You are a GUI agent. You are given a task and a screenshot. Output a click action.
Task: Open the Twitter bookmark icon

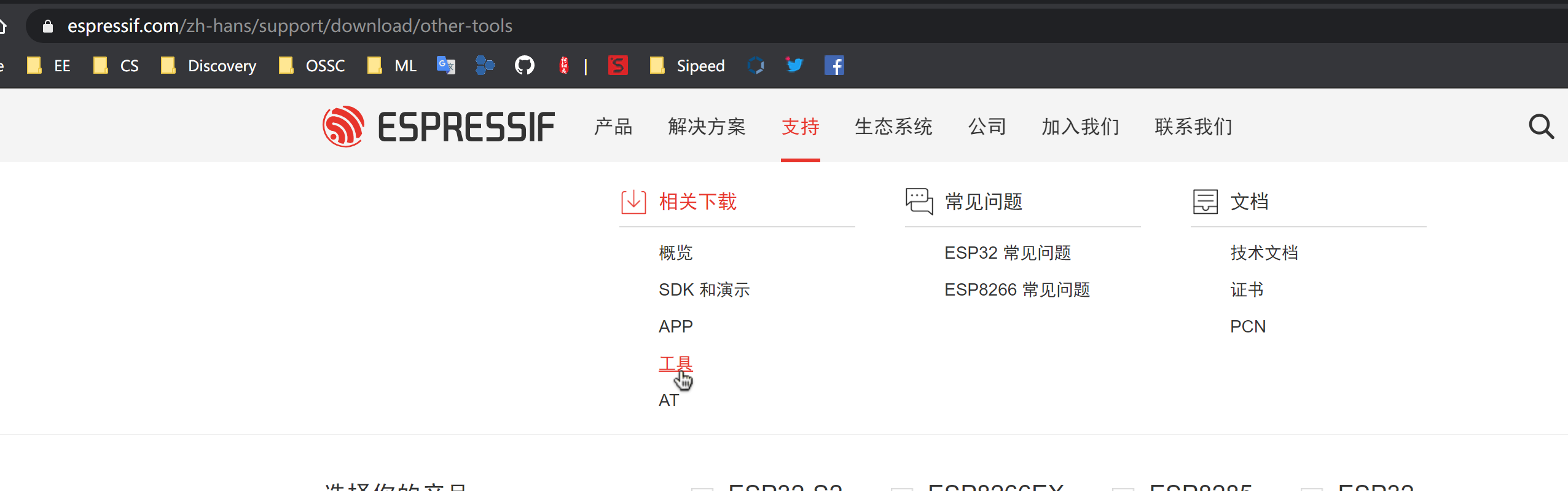click(794, 65)
